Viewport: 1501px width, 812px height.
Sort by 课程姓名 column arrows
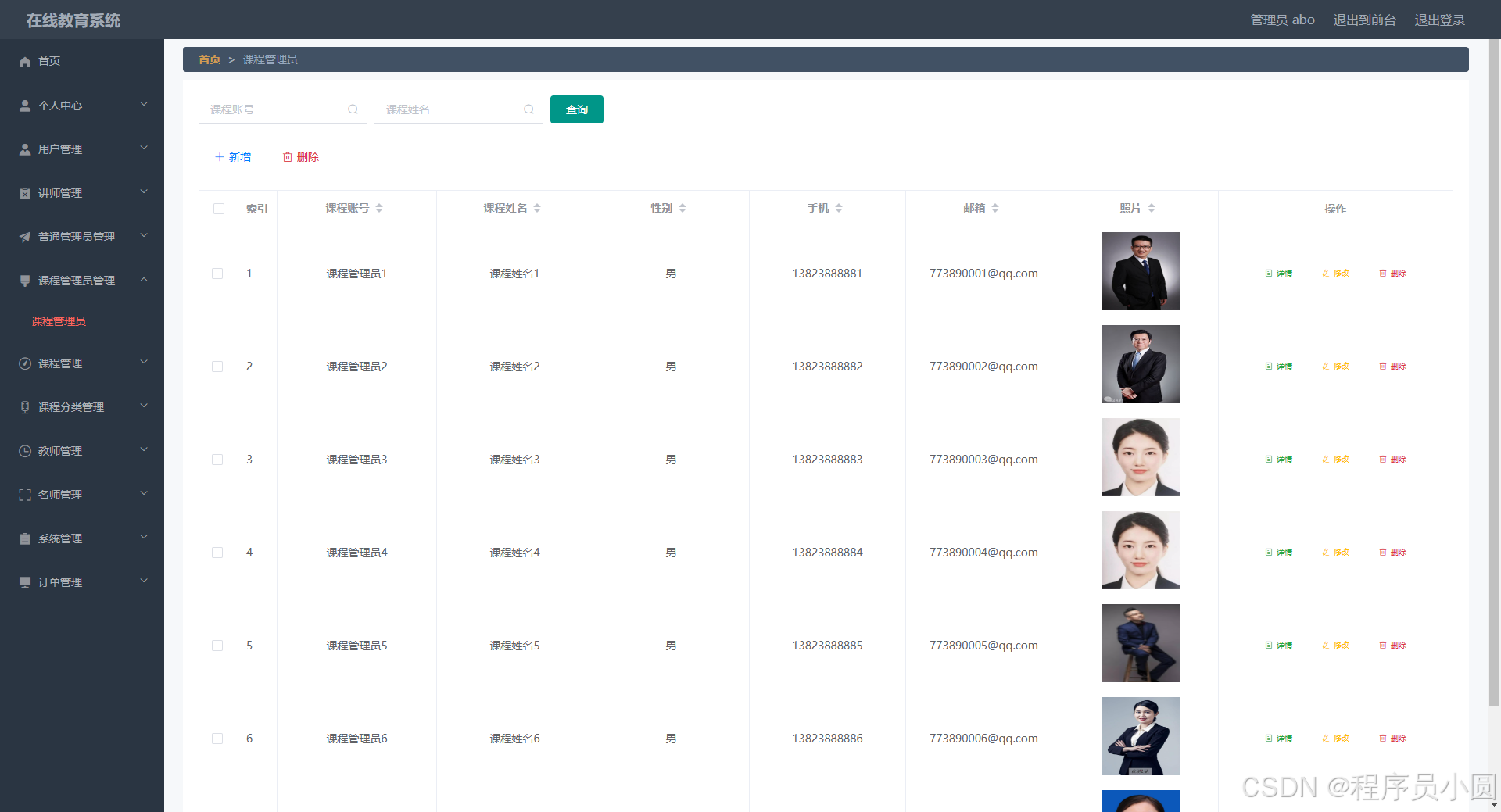tap(537, 208)
